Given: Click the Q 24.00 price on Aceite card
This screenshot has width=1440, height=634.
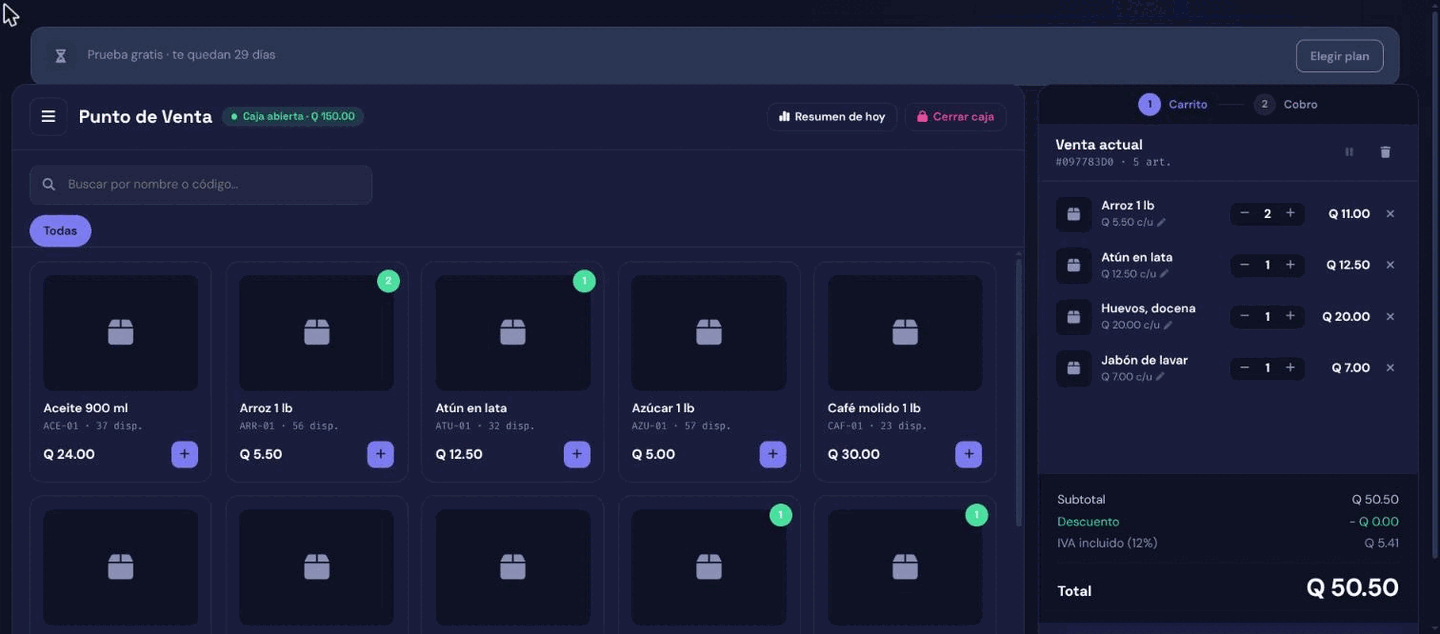Looking at the screenshot, I should (x=69, y=454).
